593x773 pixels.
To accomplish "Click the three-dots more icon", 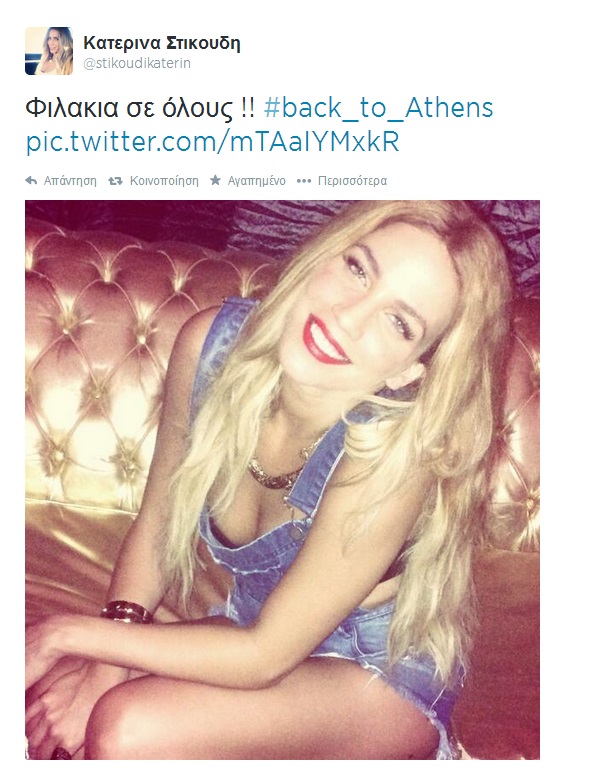I will pyautogui.click(x=304, y=181).
